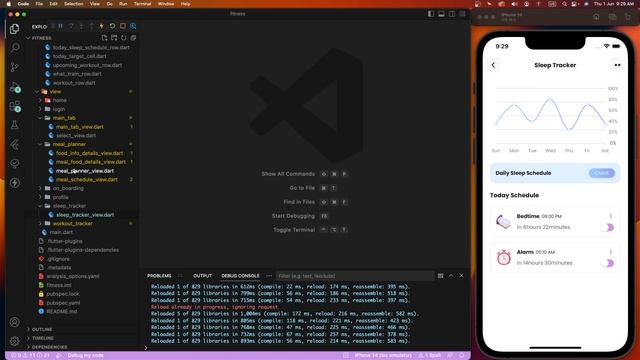
Task: Toggle the Bedtime switch
Action: click(607, 227)
